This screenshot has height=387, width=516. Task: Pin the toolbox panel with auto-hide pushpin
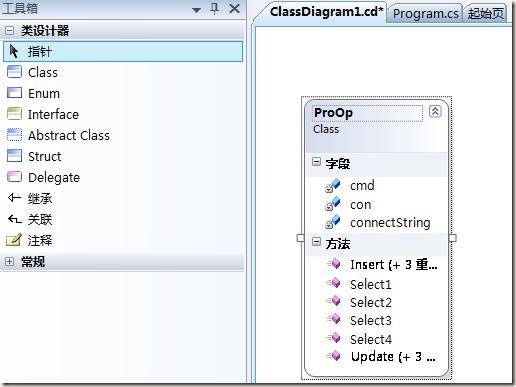point(215,9)
